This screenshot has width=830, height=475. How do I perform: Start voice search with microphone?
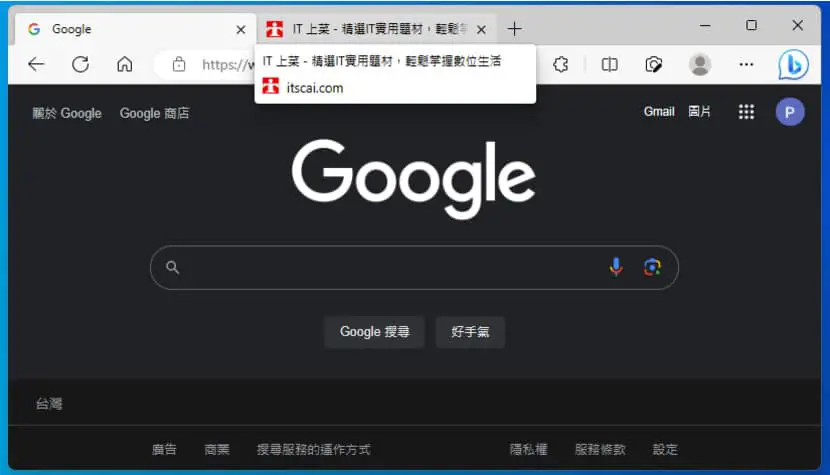coord(616,267)
